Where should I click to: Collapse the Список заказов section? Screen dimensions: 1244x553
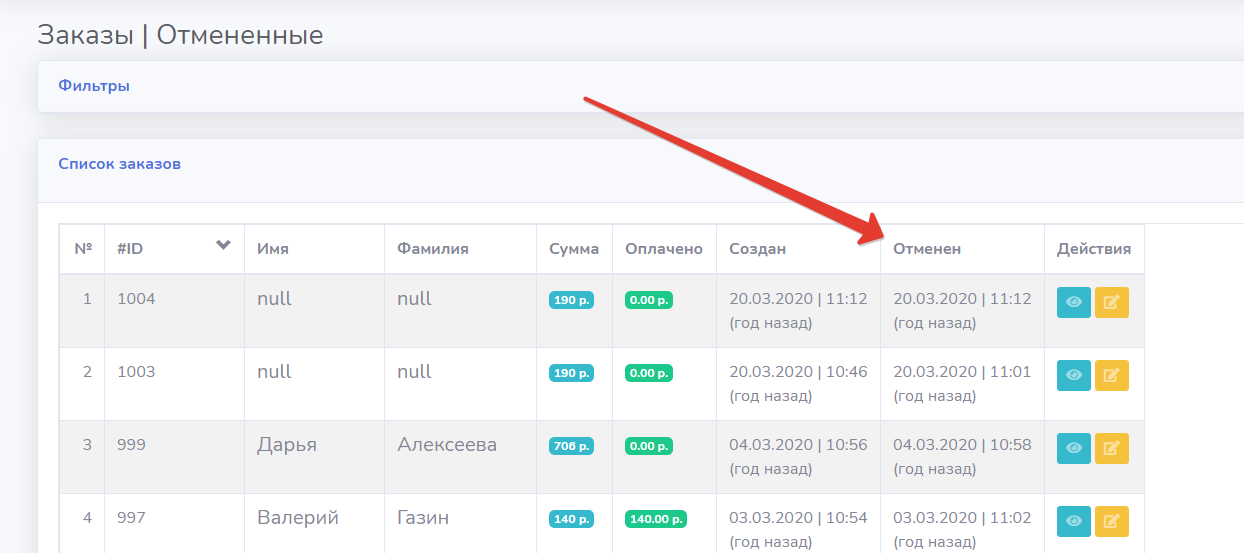tap(119, 164)
